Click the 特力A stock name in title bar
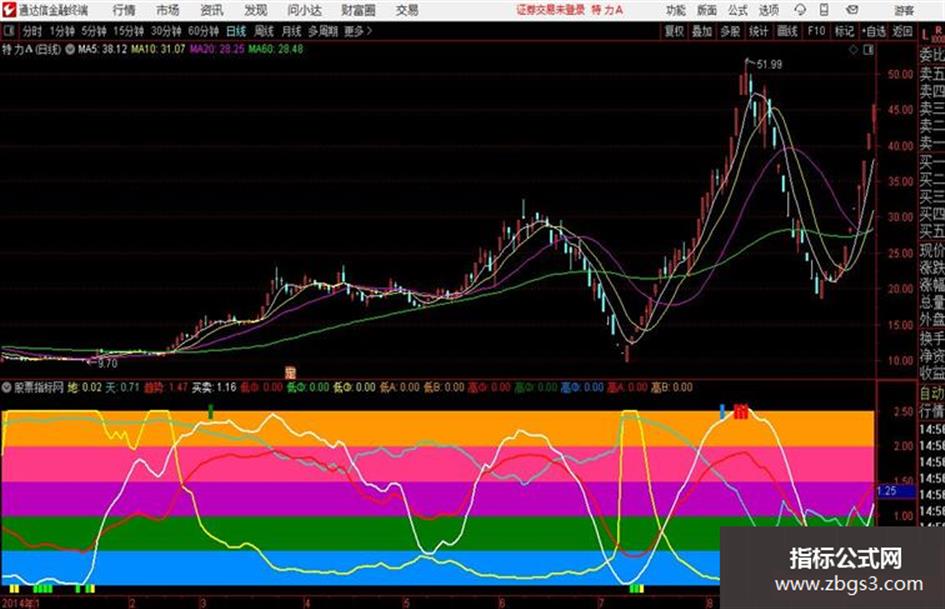Image resolution: width=945 pixels, height=609 pixels. click(607, 10)
